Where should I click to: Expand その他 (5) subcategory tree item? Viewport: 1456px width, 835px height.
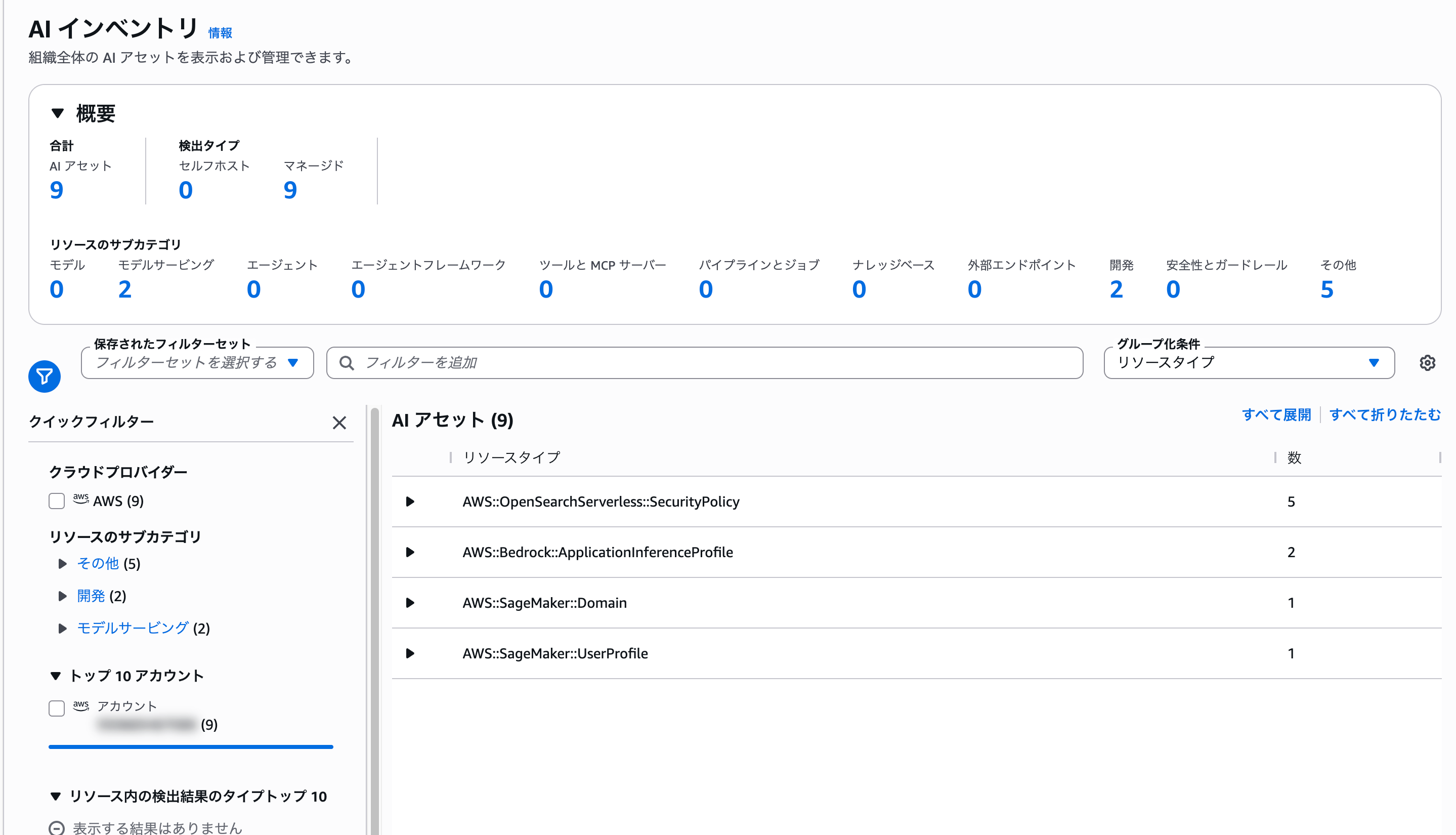(63, 564)
